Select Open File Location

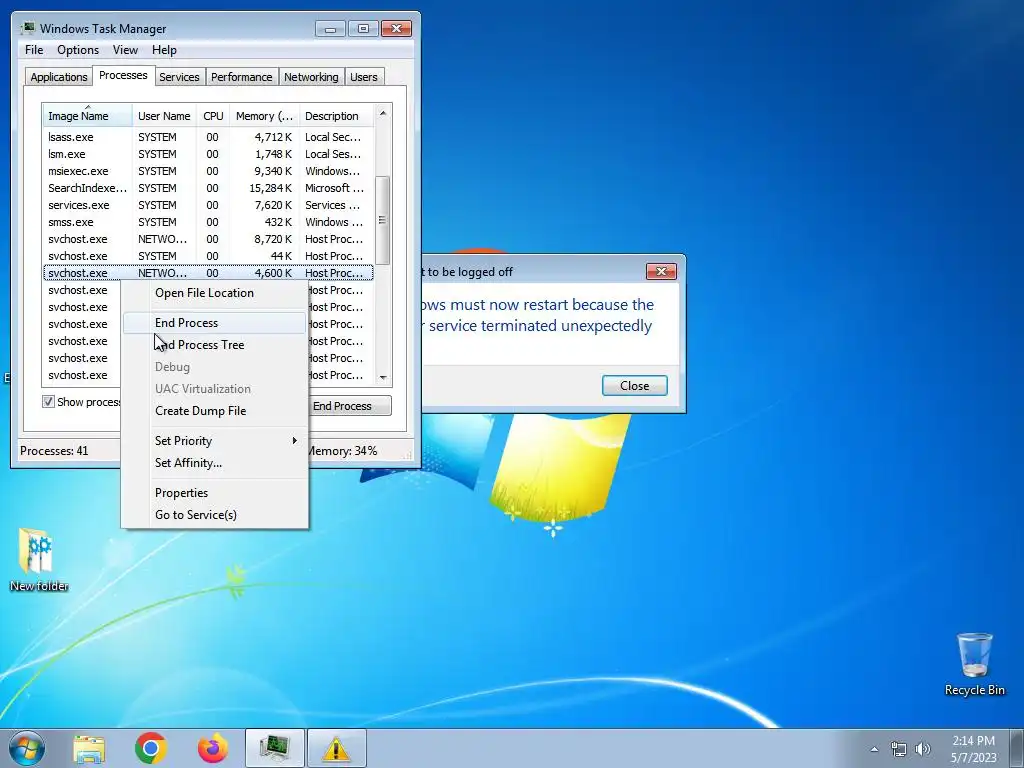(214, 293)
